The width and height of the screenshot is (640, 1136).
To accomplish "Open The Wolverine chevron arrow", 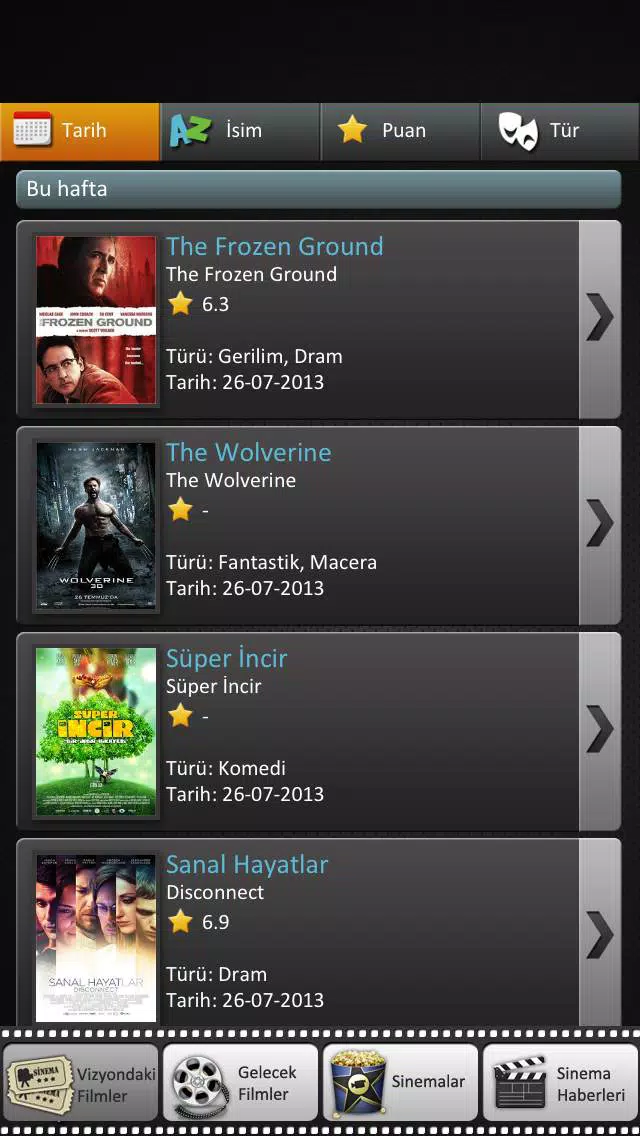I will (599, 525).
